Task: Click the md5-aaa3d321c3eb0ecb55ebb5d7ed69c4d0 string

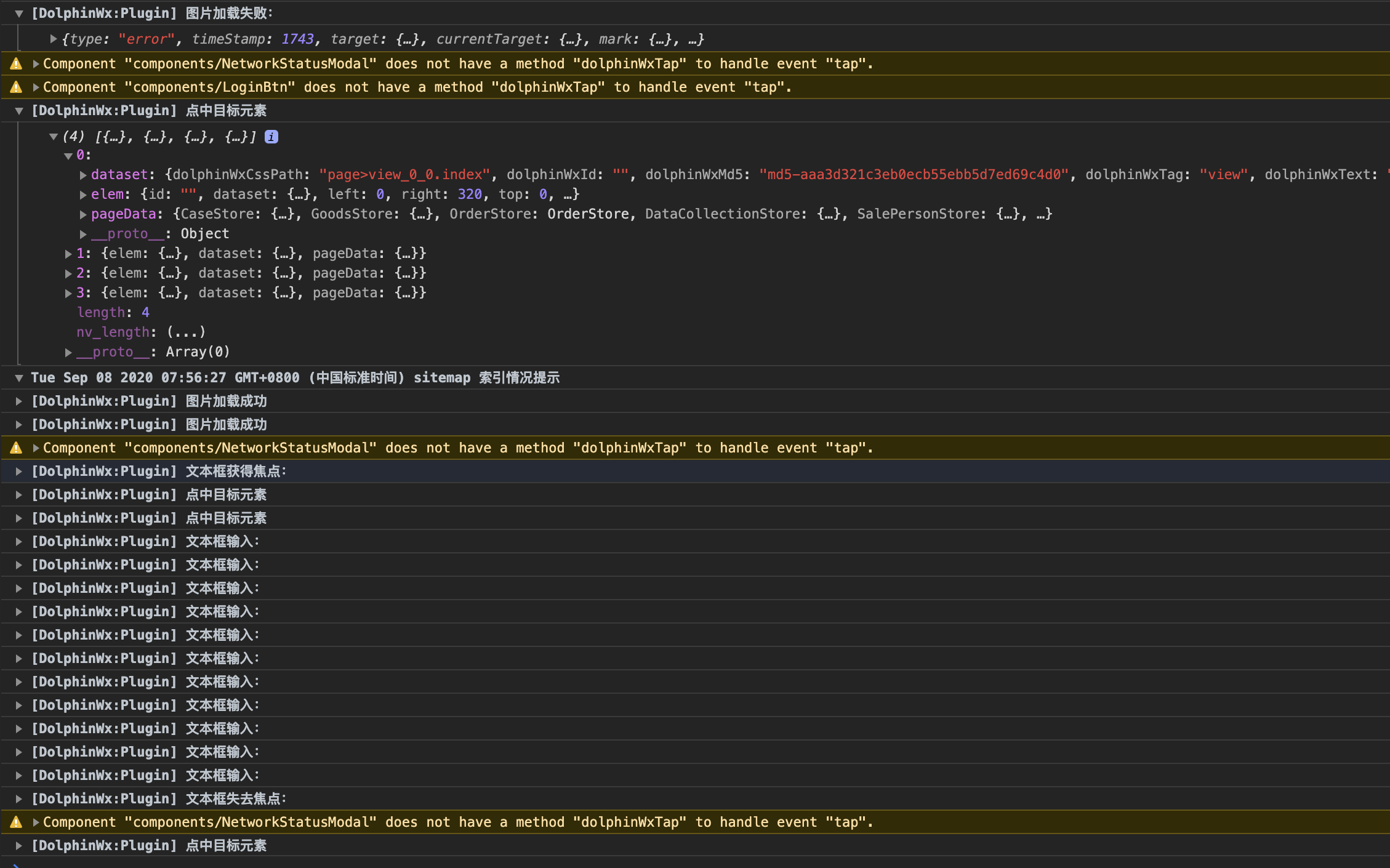Action: 914,175
